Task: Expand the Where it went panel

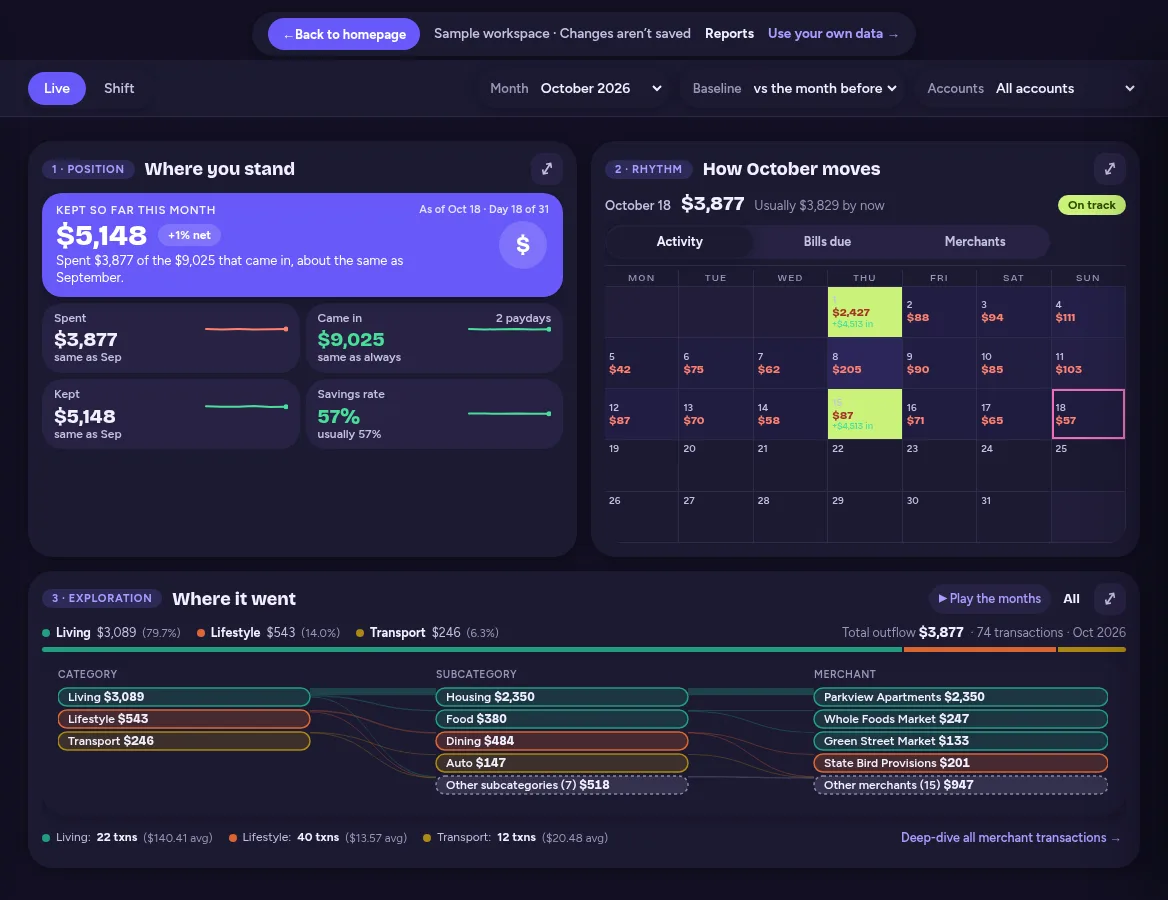Action: point(1109,598)
